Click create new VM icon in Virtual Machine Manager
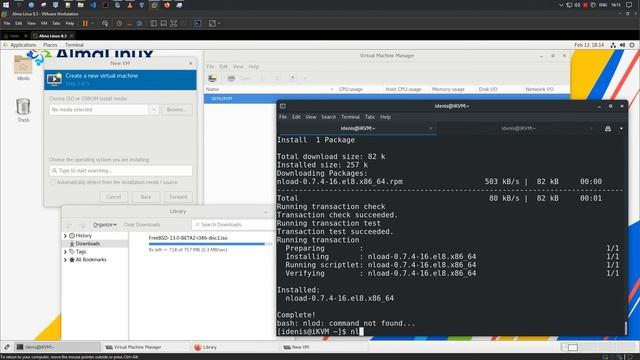Viewport: 640px width, 360px height. tap(212, 78)
